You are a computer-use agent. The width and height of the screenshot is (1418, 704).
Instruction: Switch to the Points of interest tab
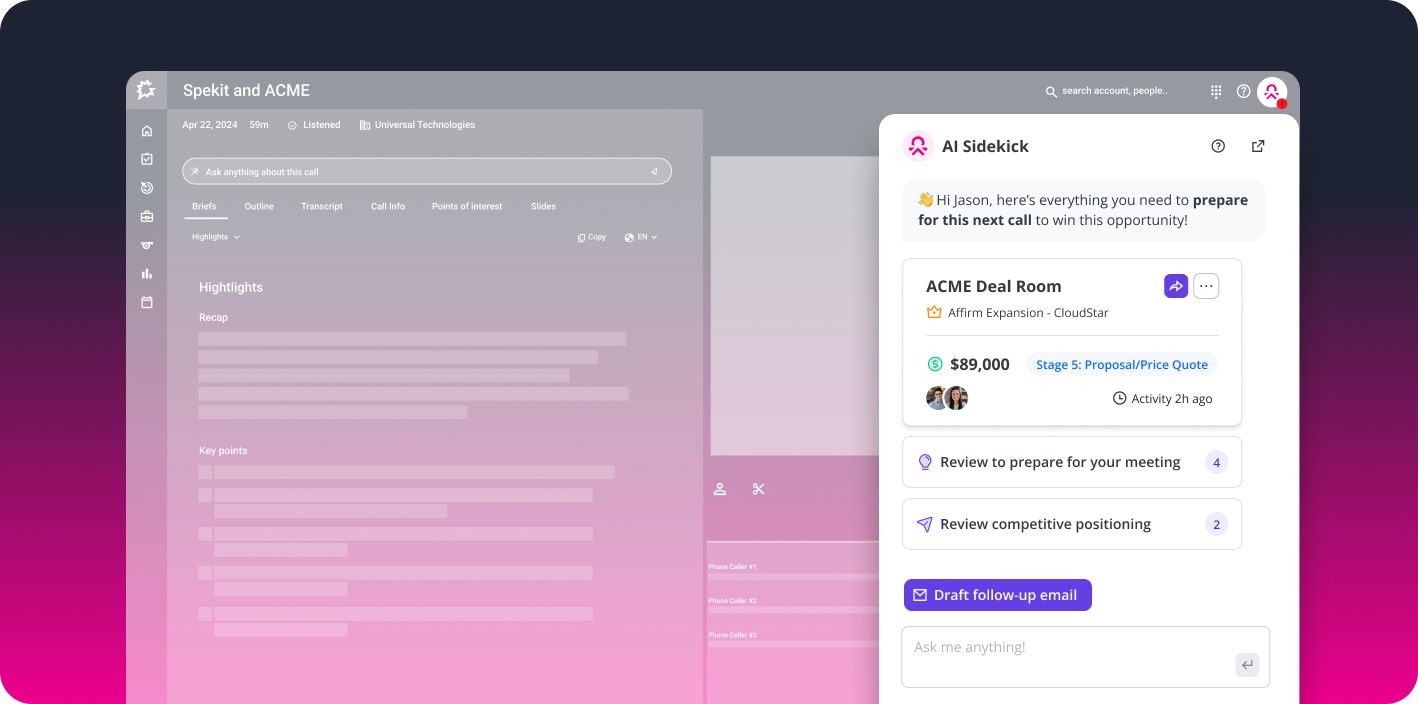467,206
